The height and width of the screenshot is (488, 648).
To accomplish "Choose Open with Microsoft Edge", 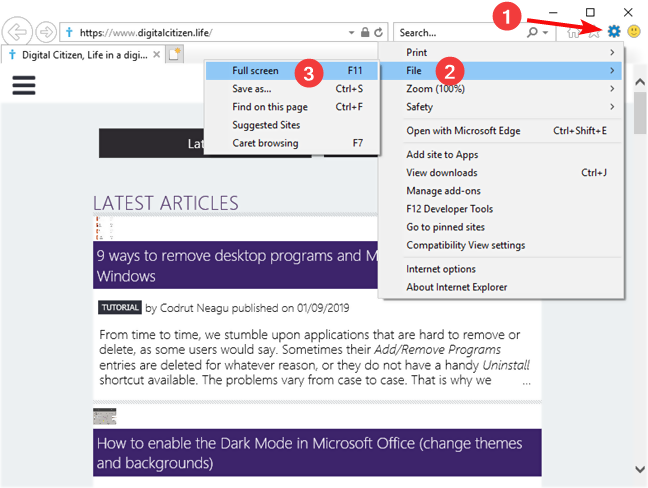I will [x=500, y=131].
